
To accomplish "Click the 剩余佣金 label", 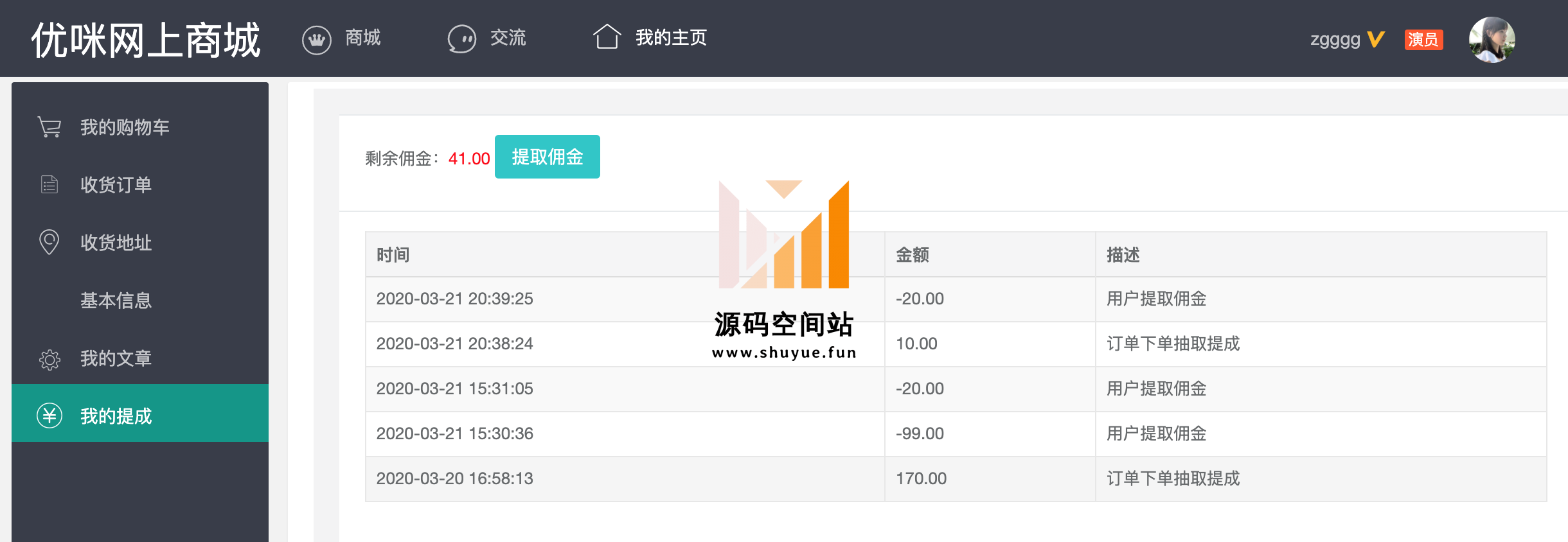I will [x=402, y=159].
